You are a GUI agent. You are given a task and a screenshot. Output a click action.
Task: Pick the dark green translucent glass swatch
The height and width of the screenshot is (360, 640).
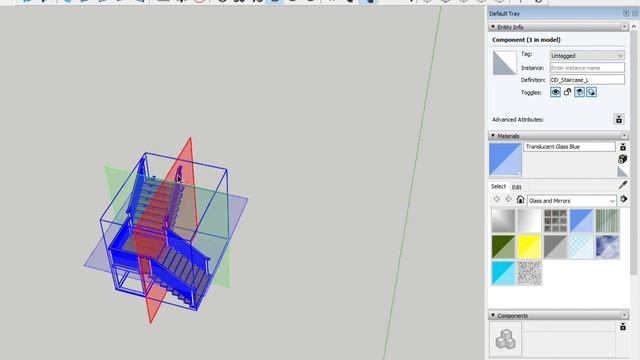click(x=503, y=247)
